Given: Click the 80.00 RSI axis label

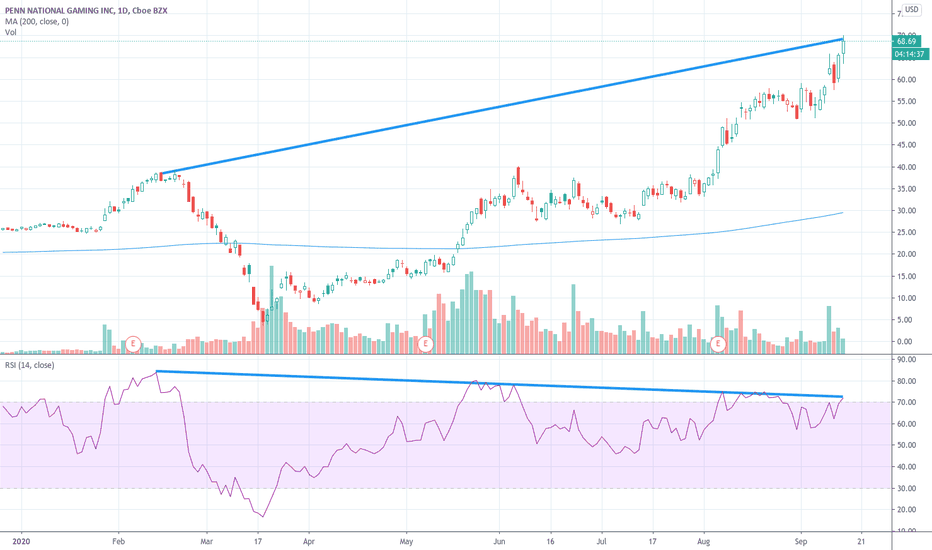Looking at the screenshot, I should point(906,381).
